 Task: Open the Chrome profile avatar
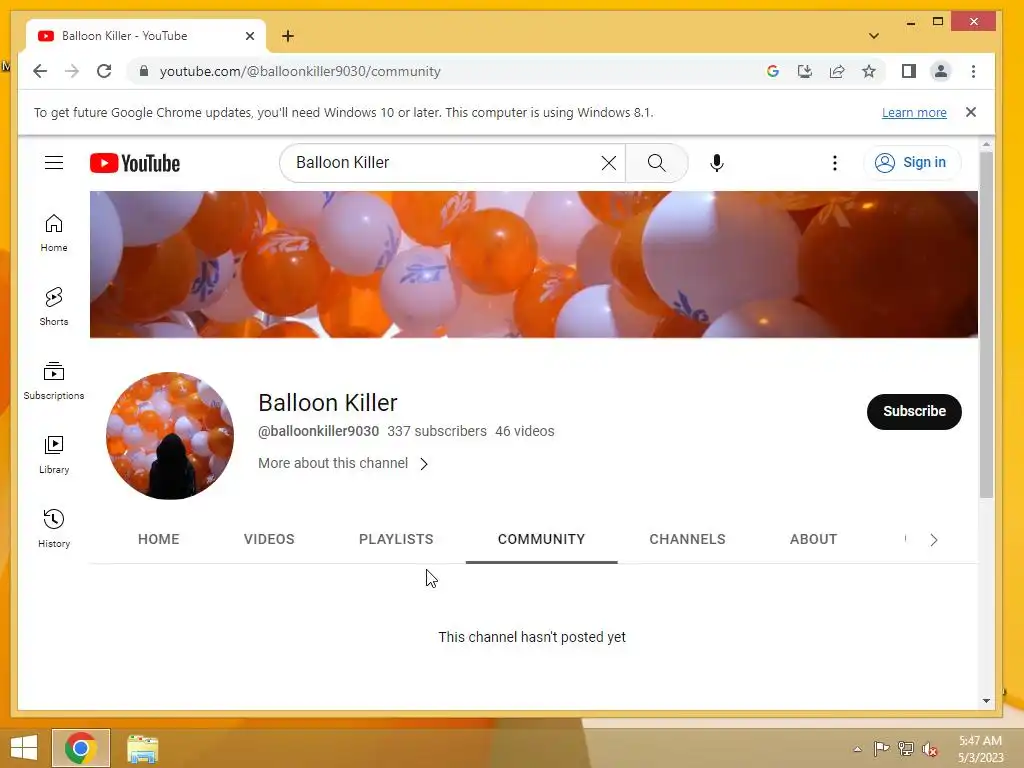coord(940,71)
